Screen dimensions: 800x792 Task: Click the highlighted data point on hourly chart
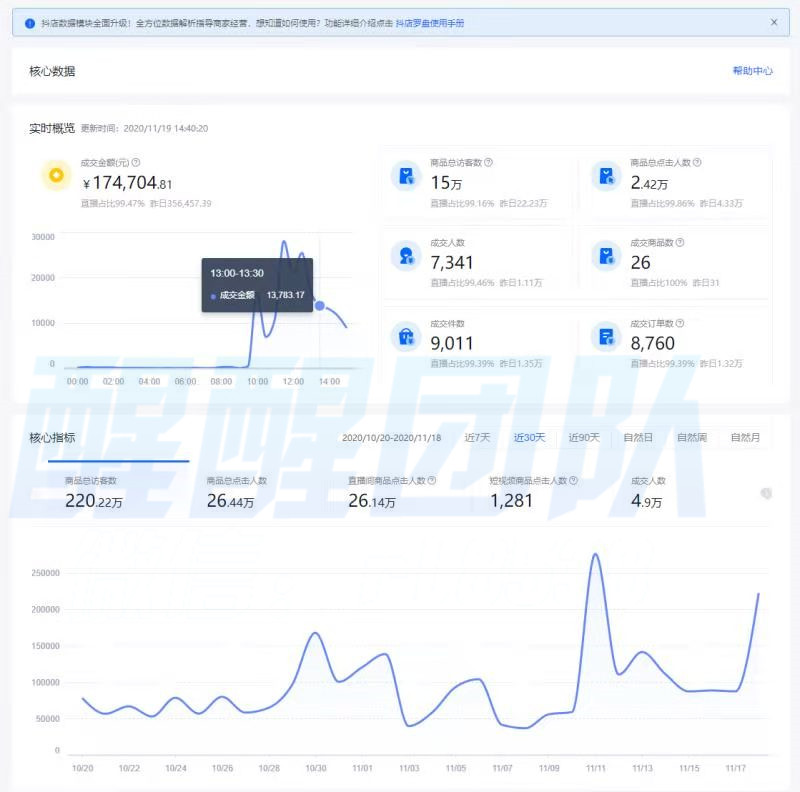click(320, 306)
